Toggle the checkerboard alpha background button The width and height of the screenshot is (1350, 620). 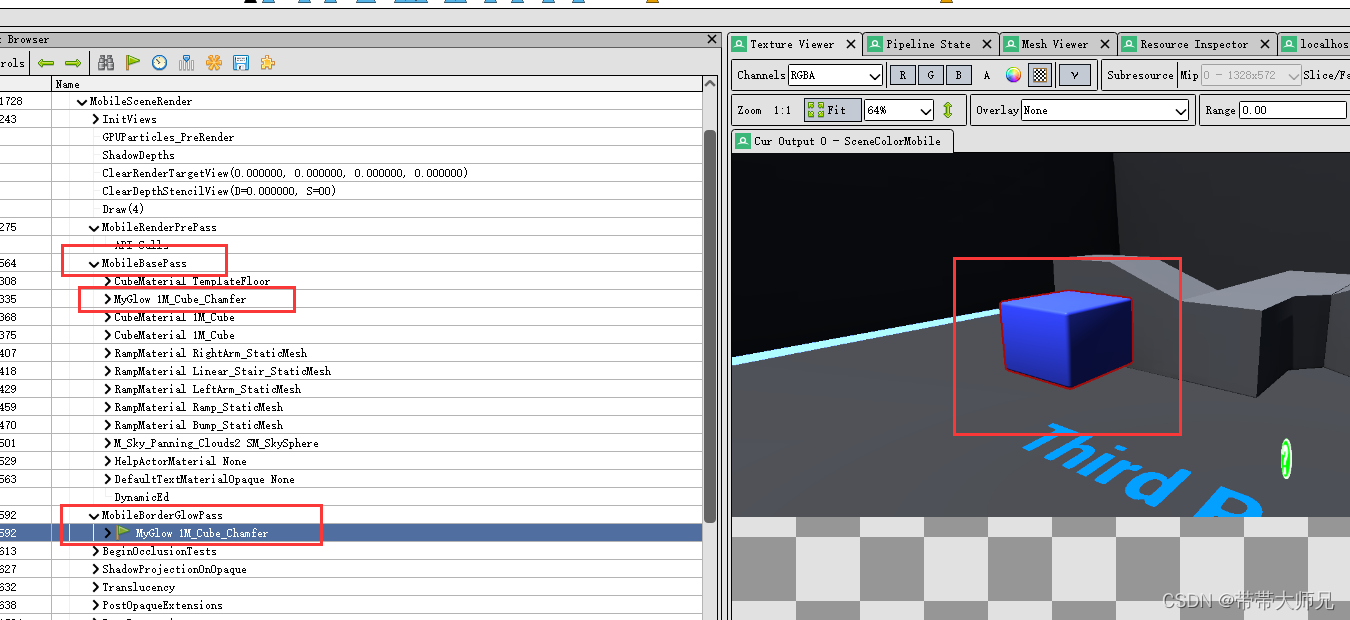pyautogui.click(x=1040, y=75)
